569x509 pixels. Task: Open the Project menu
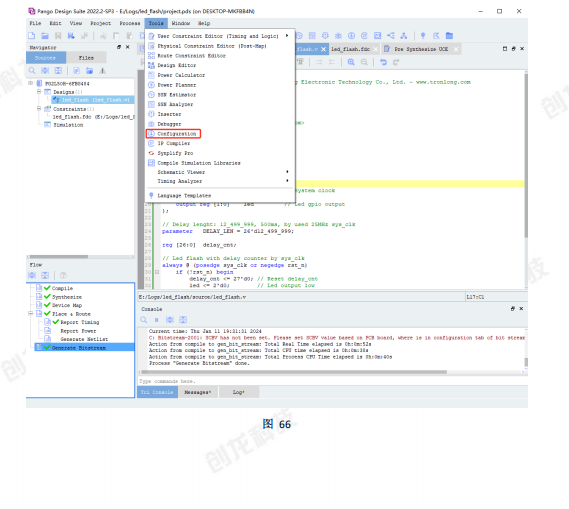point(101,23)
